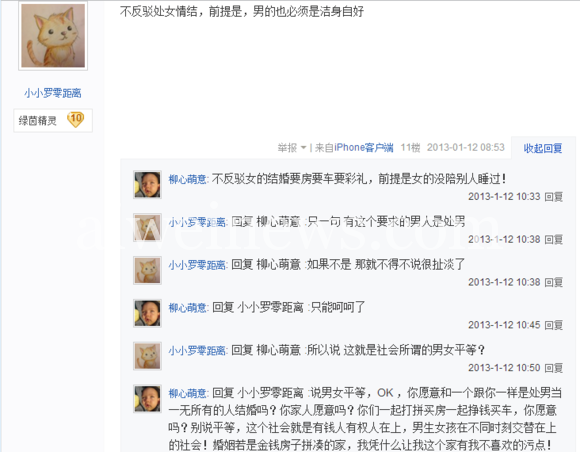580x452 pixels.
Task: Click the cat avatar beside 男女平等 comment
Action: pos(147,356)
